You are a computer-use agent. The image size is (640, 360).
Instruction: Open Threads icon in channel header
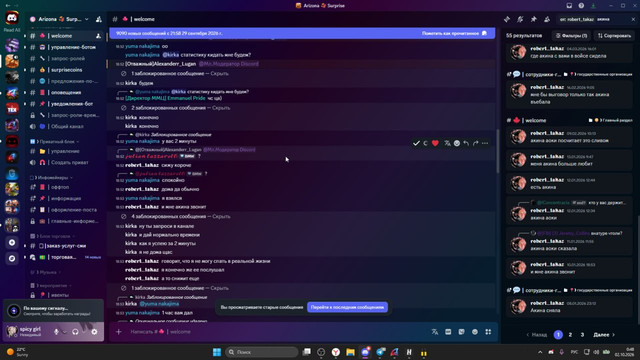[x=507, y=19]
